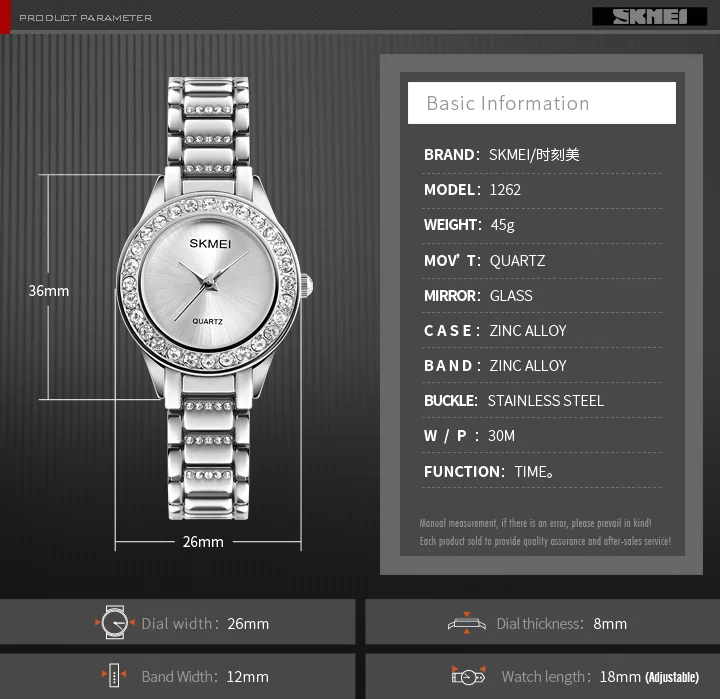The height and width of the screenshot is (699, 720).
Task: Click the 8mm thickness value
Action: 610,624
